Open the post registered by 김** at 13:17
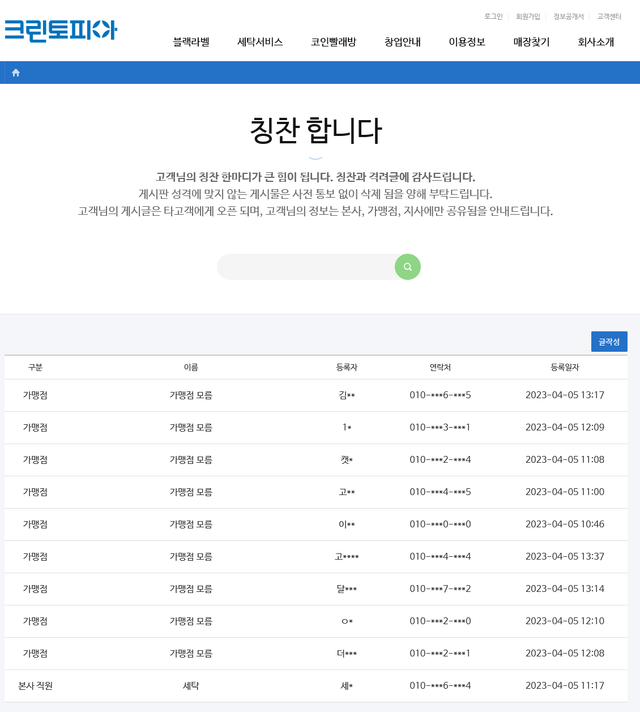 191,395
